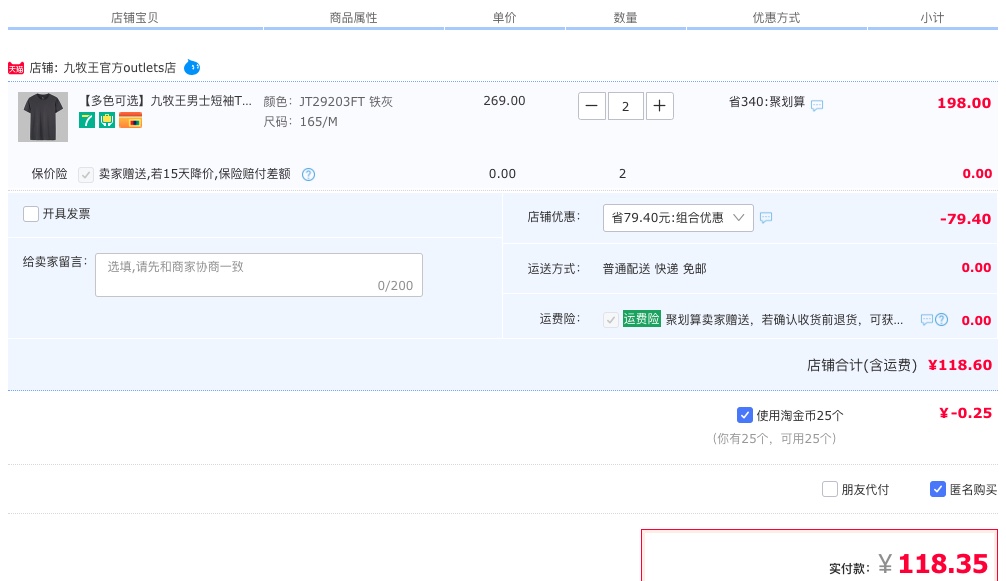This screenshot has height=581, width=1006.
Task: Click the green 运费险 tag
Action: pos(642,319)
